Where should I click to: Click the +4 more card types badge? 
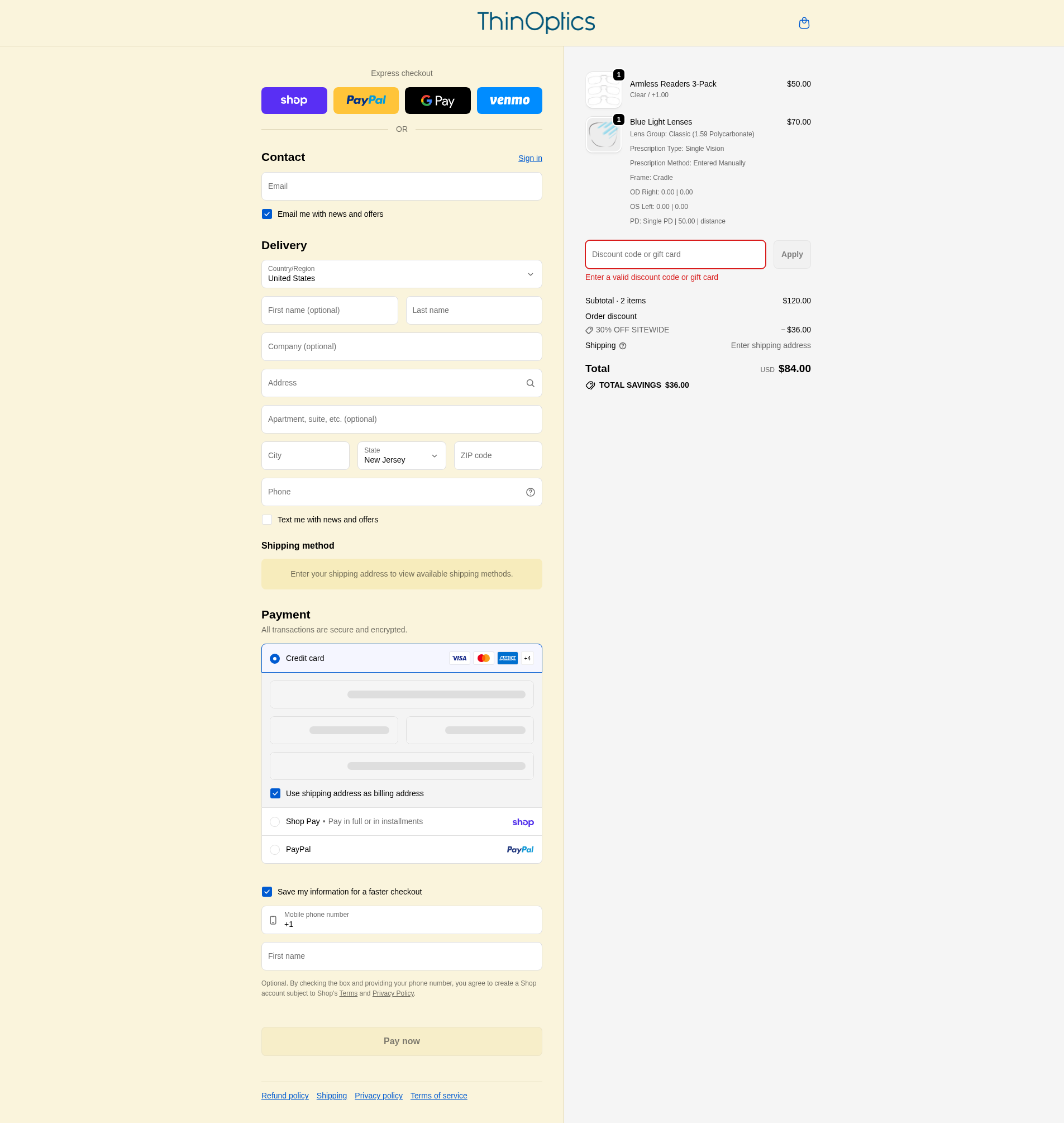(x=527, y=658)
